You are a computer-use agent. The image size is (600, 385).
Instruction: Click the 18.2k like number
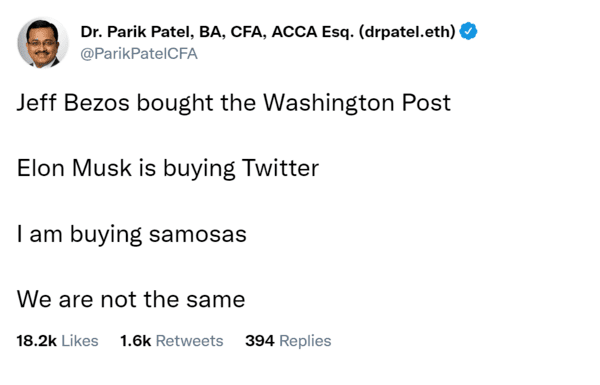tap(36, 341)
